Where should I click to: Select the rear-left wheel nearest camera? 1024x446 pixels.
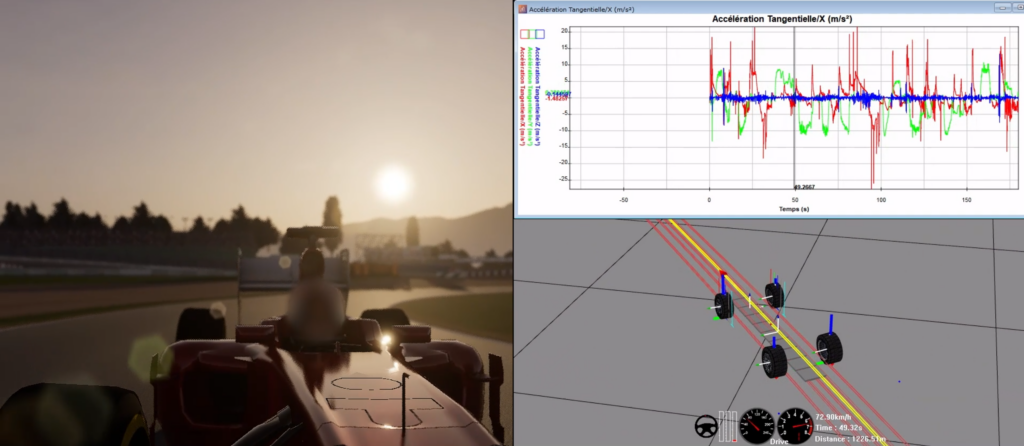coord(774,361)
